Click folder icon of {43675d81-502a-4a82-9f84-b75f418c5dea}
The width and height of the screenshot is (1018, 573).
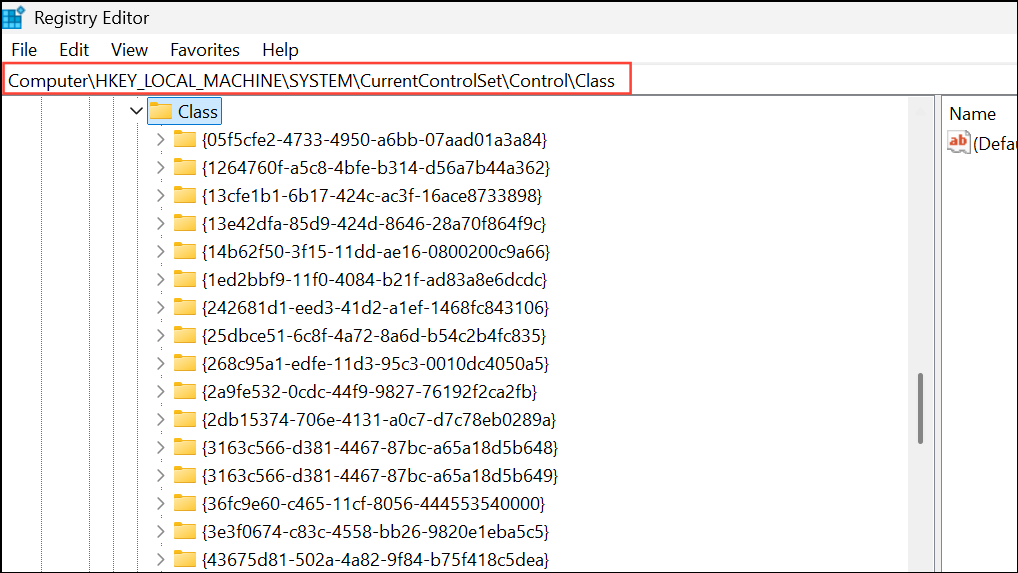coord(185,559)
